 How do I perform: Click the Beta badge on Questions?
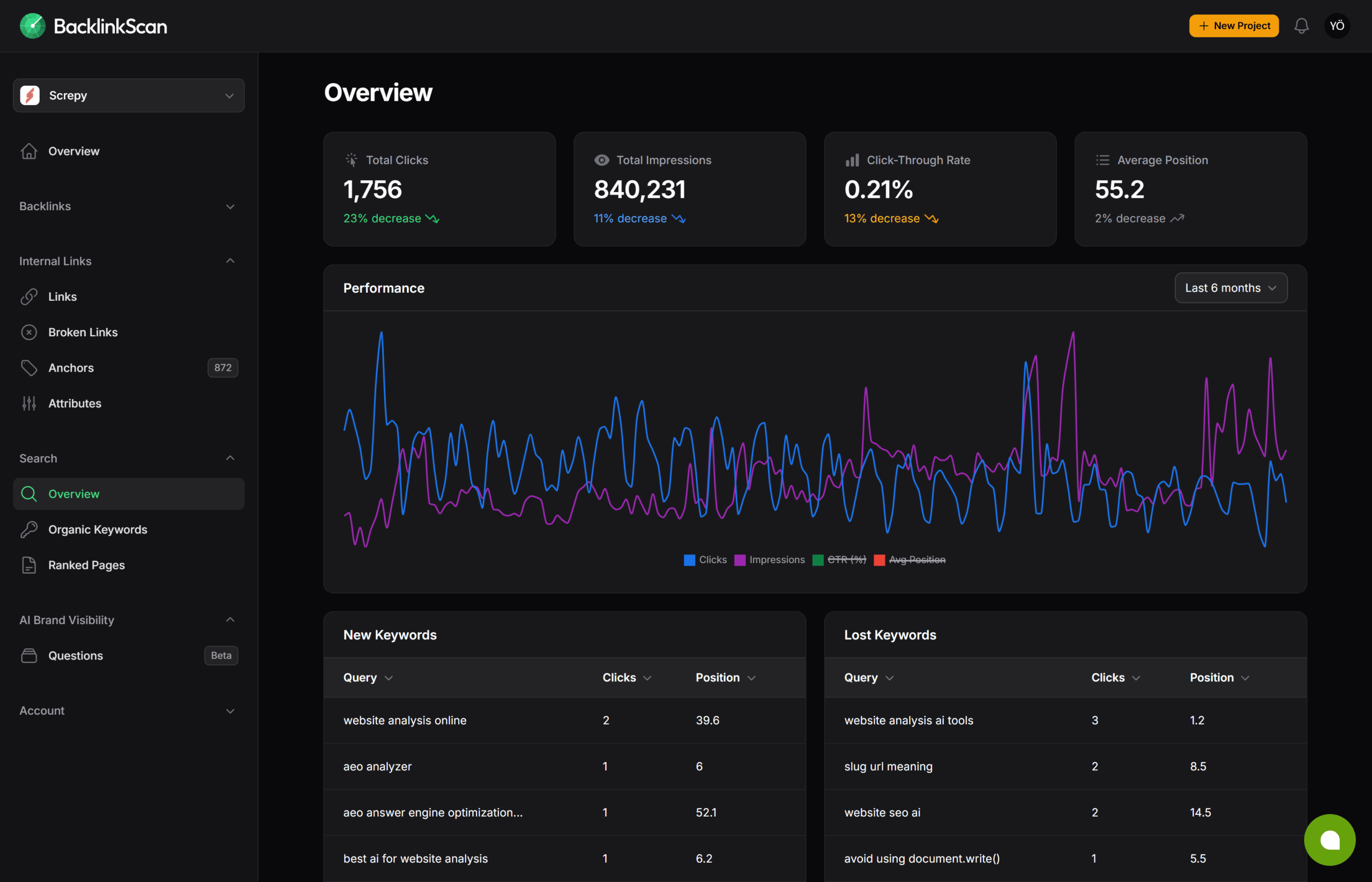pos(221,655)
